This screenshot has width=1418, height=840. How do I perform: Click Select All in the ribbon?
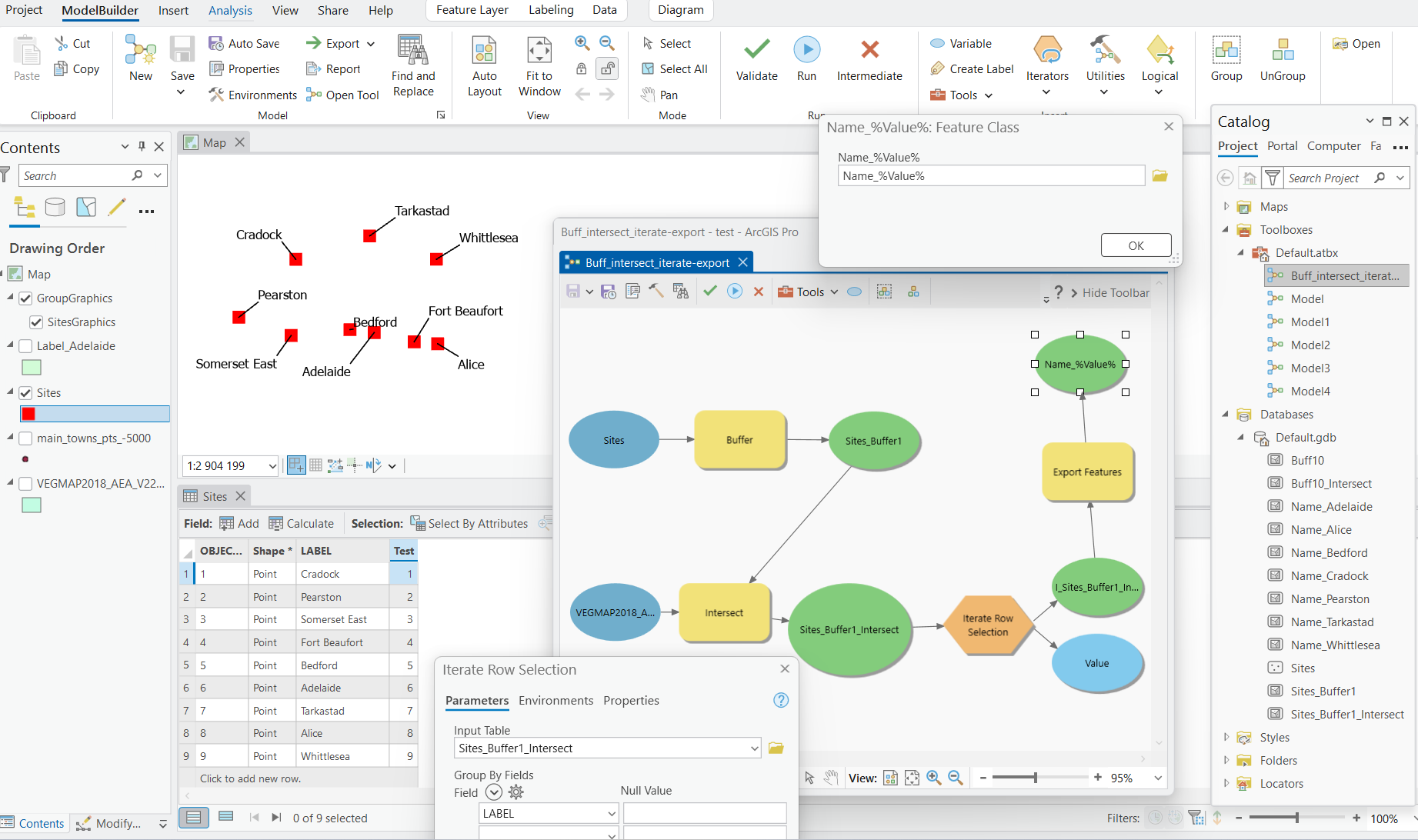pos(674,68)
